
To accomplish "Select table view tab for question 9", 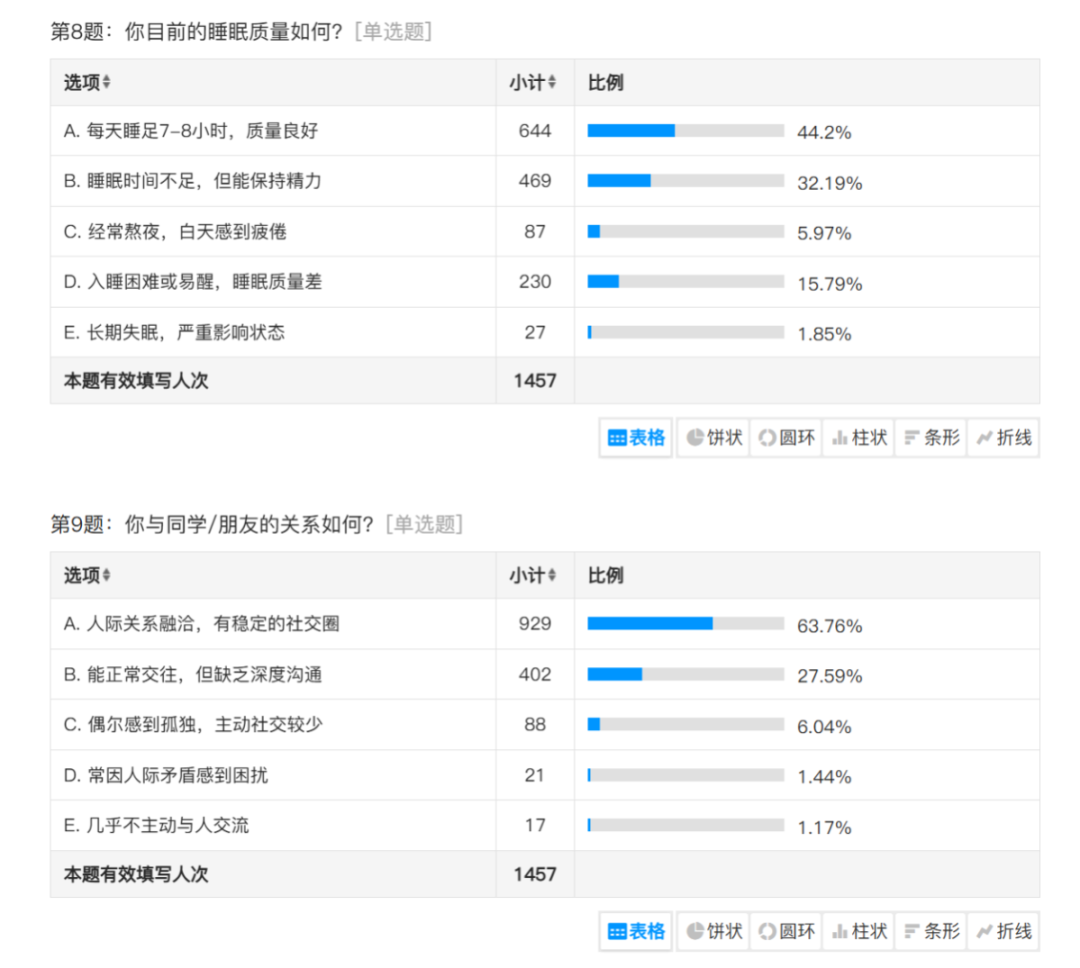I will click(x=637, y=931).
